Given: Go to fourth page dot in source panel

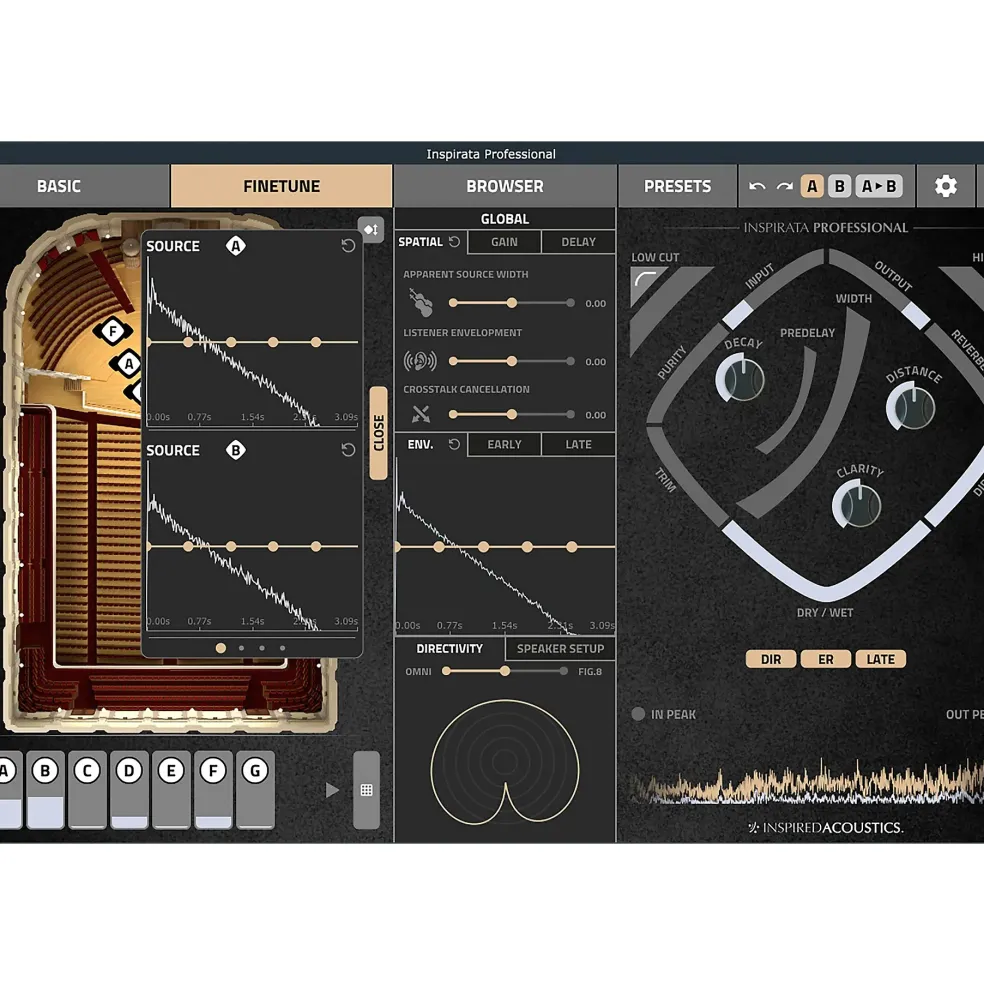Looking at the screenshot, I should 283,648.
